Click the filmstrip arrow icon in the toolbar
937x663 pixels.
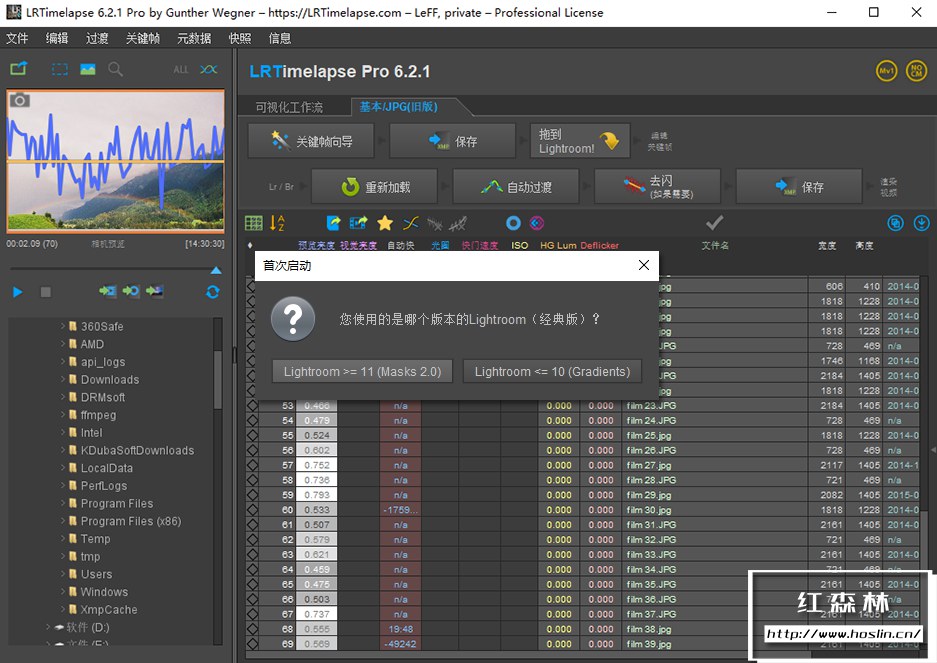coord(359,224)
